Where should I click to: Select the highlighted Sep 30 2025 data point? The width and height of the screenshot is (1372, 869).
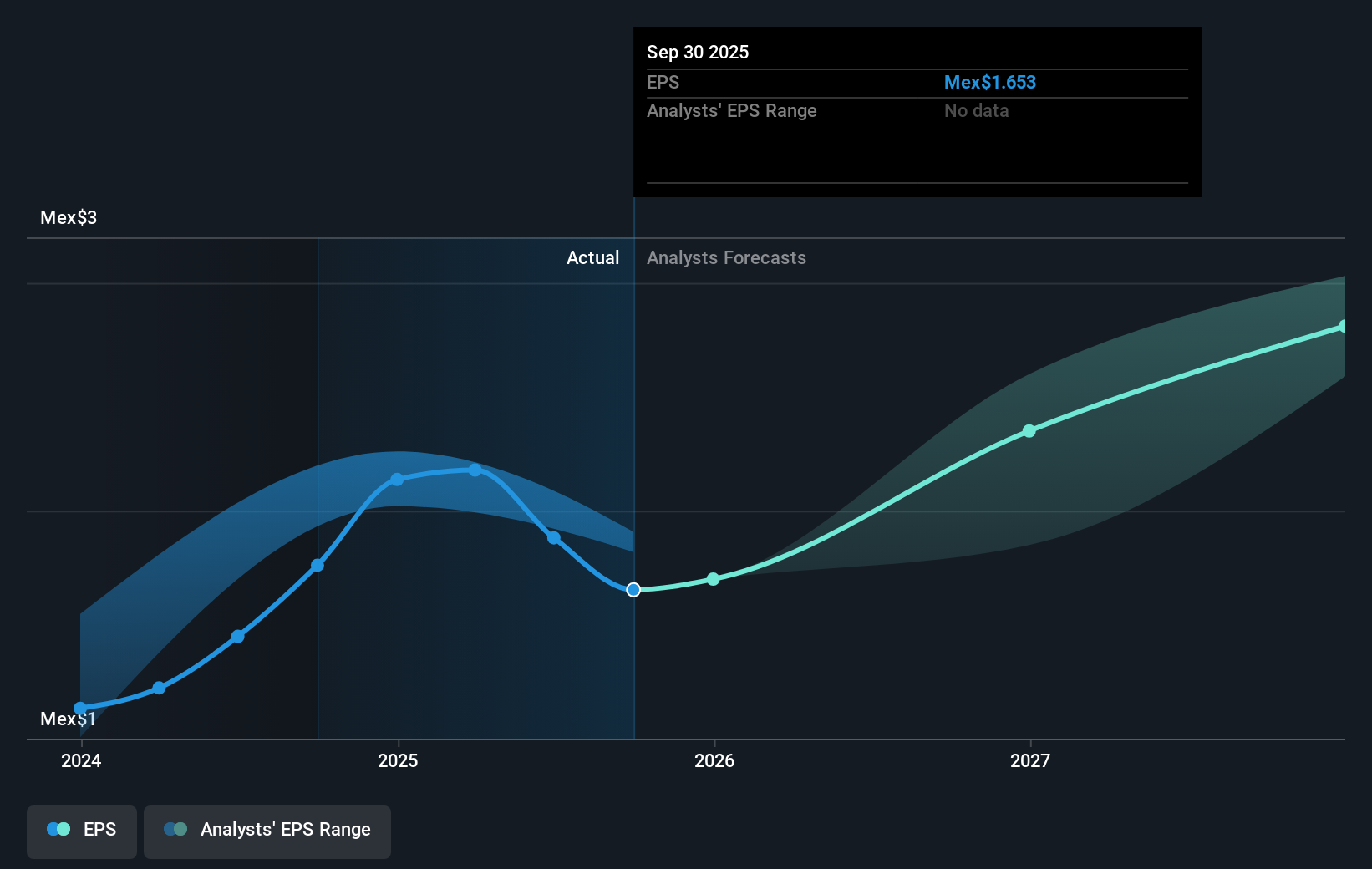tap(633, 590)
